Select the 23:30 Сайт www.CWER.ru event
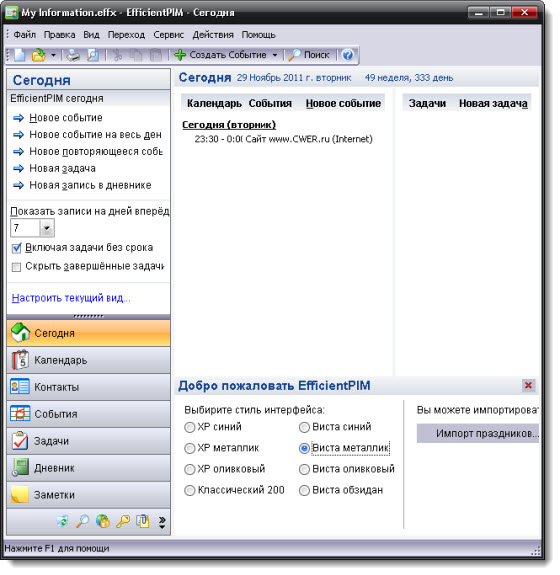 (x=283, y=139)
